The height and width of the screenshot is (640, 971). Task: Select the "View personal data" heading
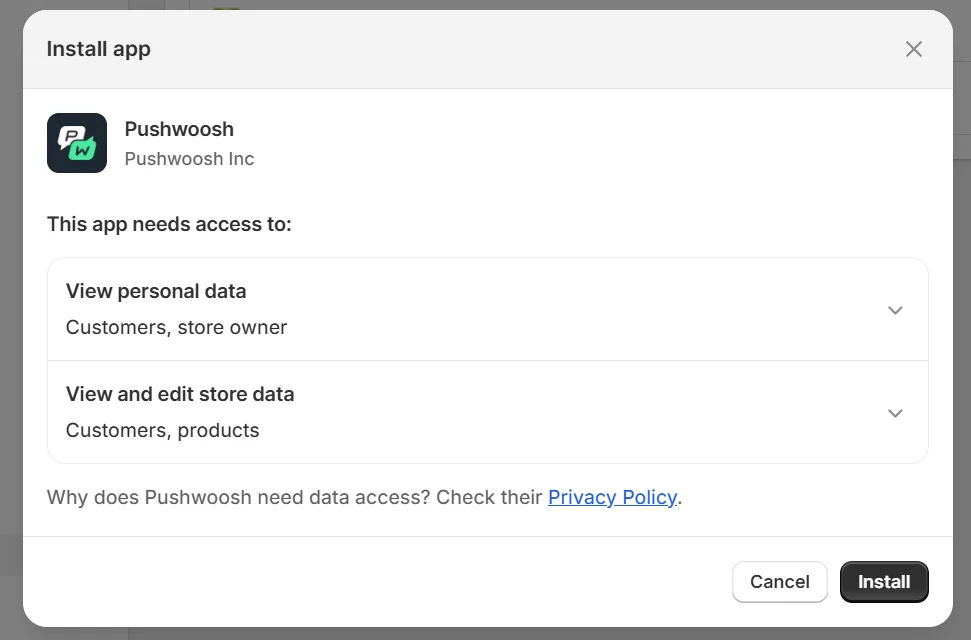[156, 291]
